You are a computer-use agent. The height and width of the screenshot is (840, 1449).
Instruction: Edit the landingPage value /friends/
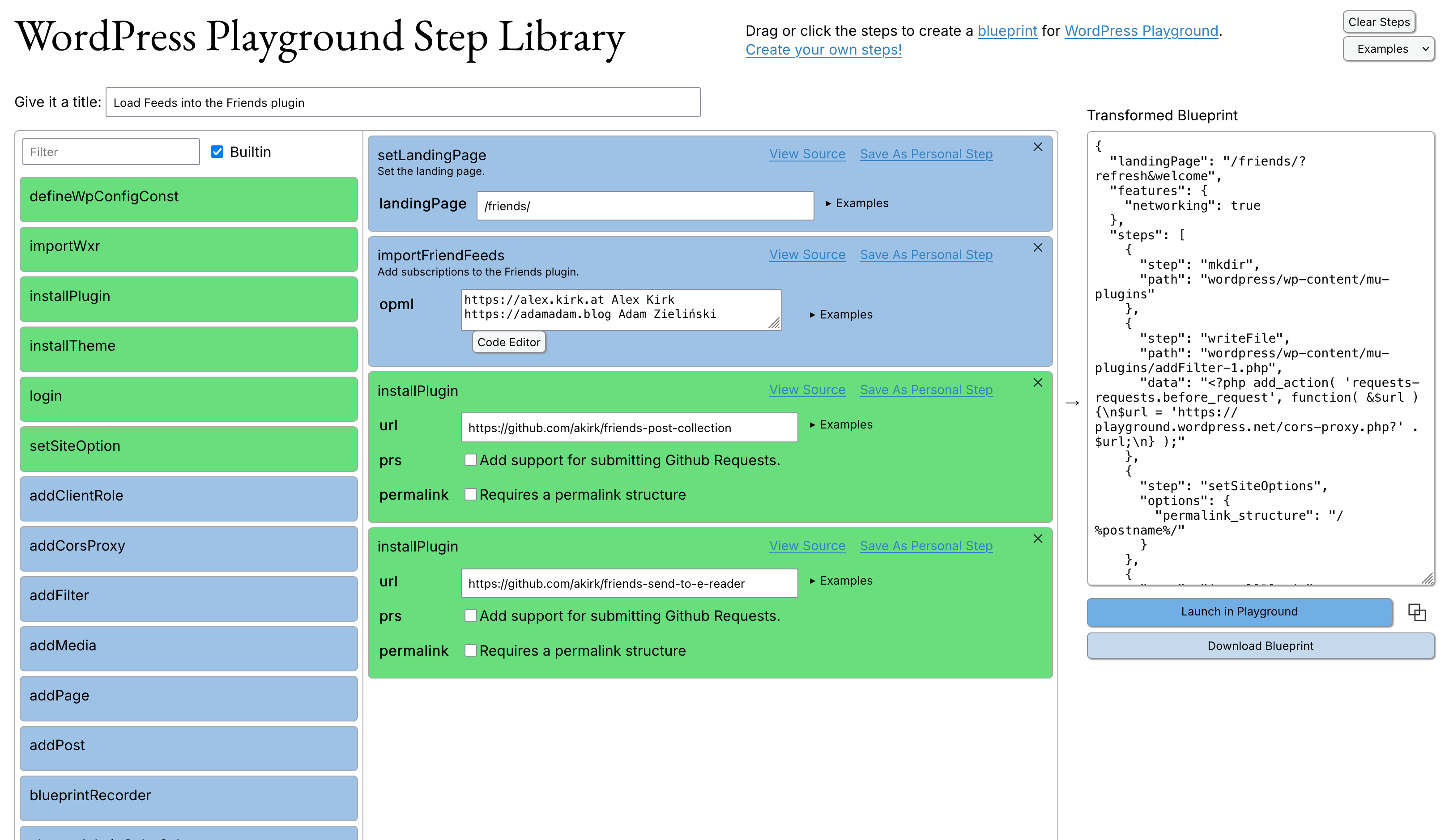pos(645,206)
